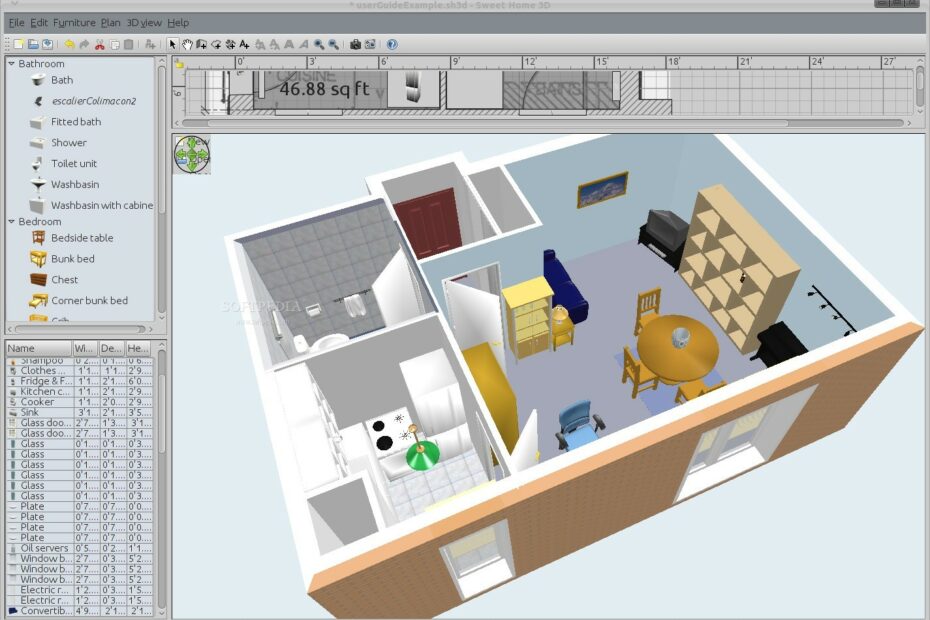Click the lock icon at plan corner

(x=179, y=63)
